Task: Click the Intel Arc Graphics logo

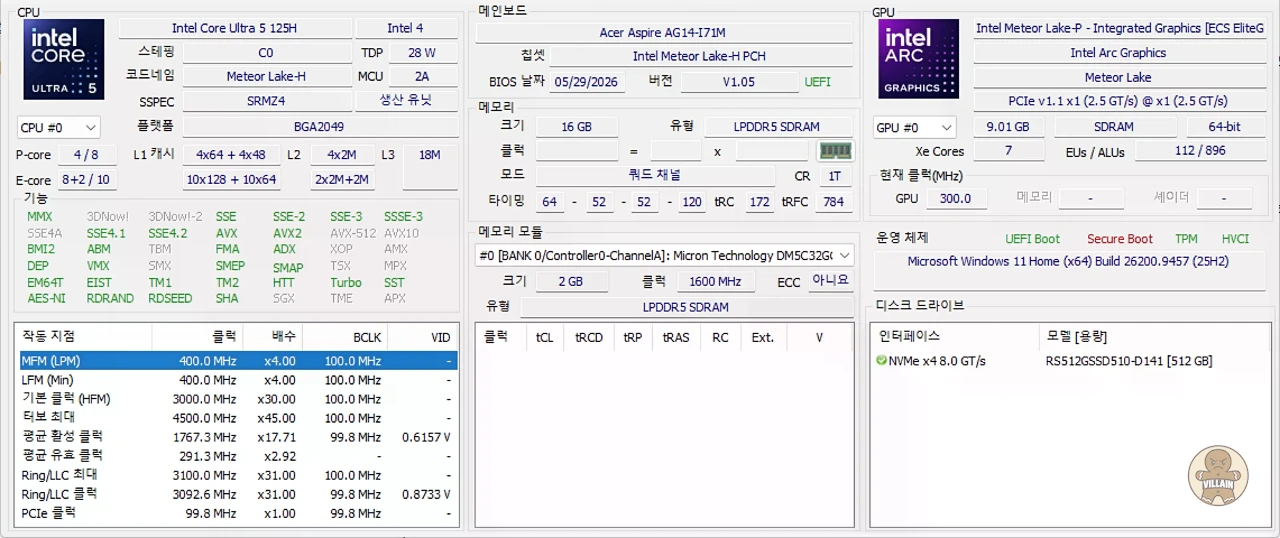Action: coord(918,59)
